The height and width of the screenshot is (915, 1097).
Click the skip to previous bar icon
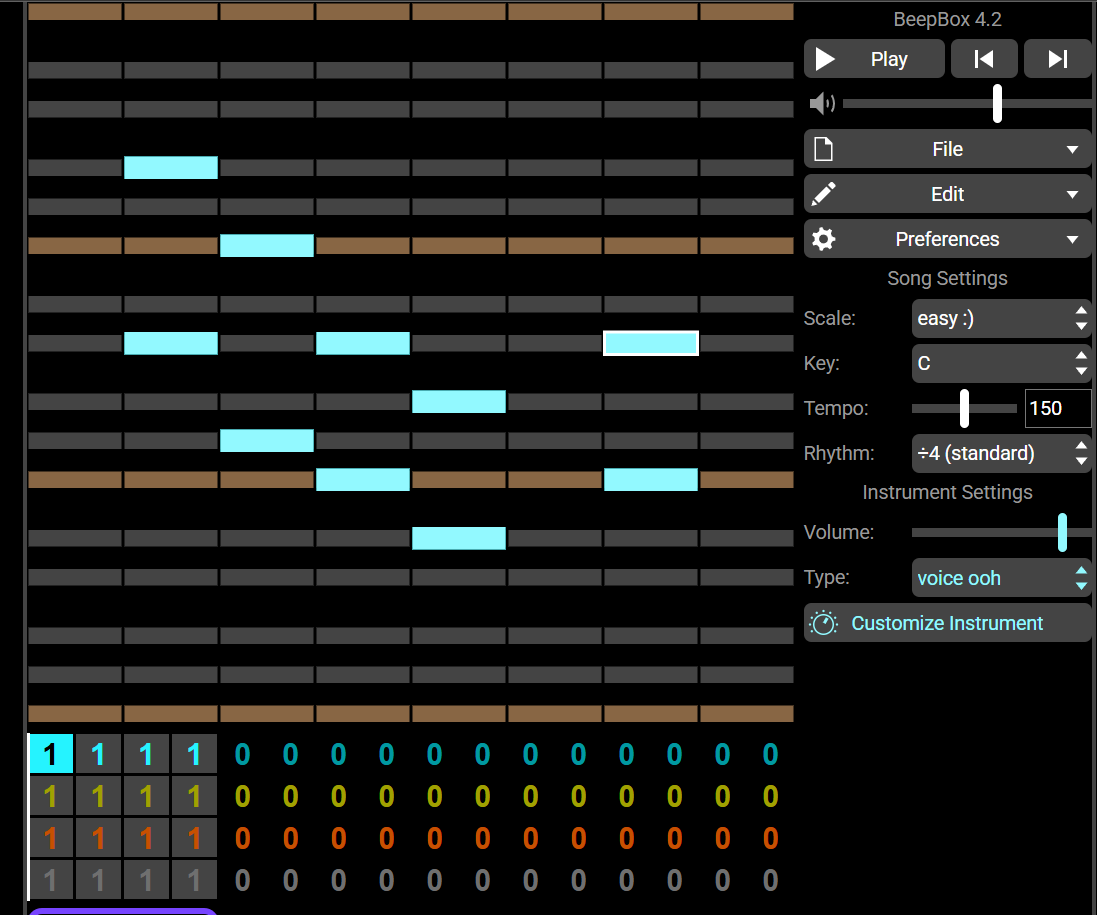coord(984,59)
